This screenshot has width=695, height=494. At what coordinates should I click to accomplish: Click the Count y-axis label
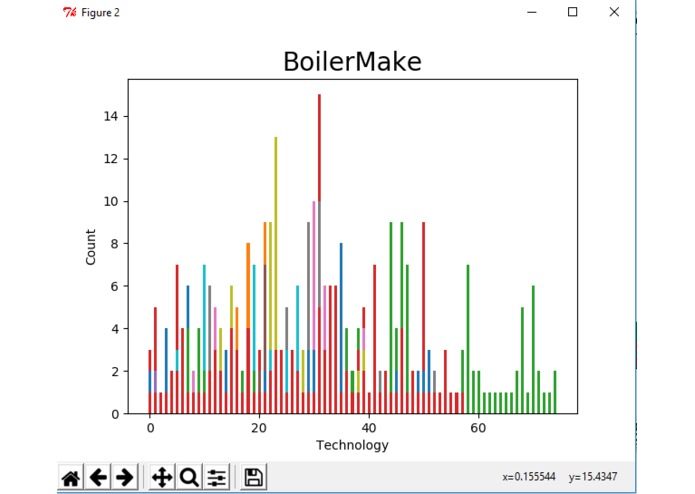click(x=90, y=247)
